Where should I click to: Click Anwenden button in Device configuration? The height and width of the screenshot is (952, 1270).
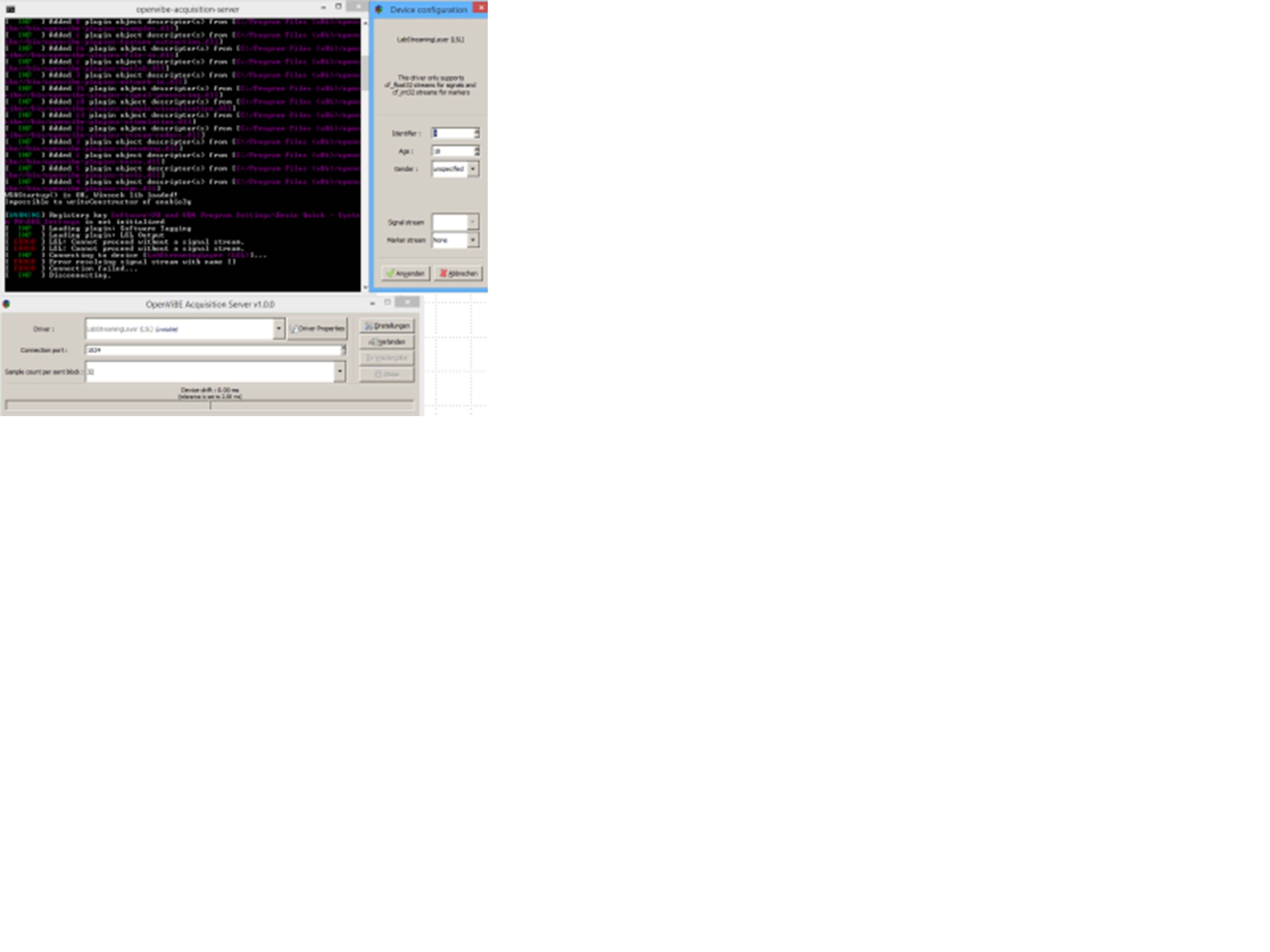[x=405, y=273]
